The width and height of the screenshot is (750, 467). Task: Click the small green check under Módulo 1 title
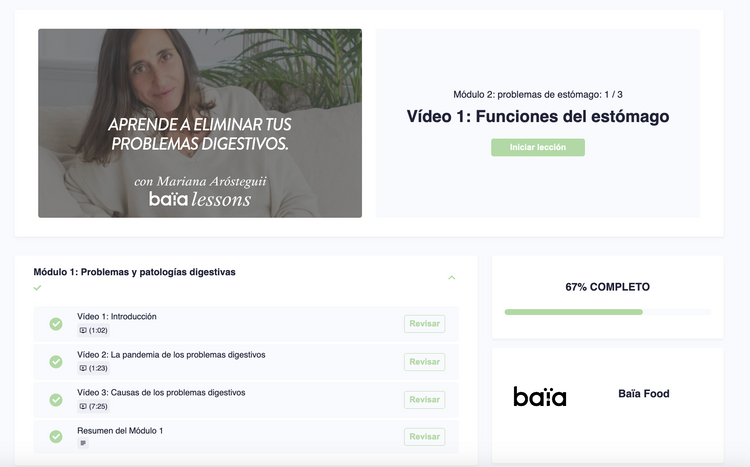click(37, 288)
